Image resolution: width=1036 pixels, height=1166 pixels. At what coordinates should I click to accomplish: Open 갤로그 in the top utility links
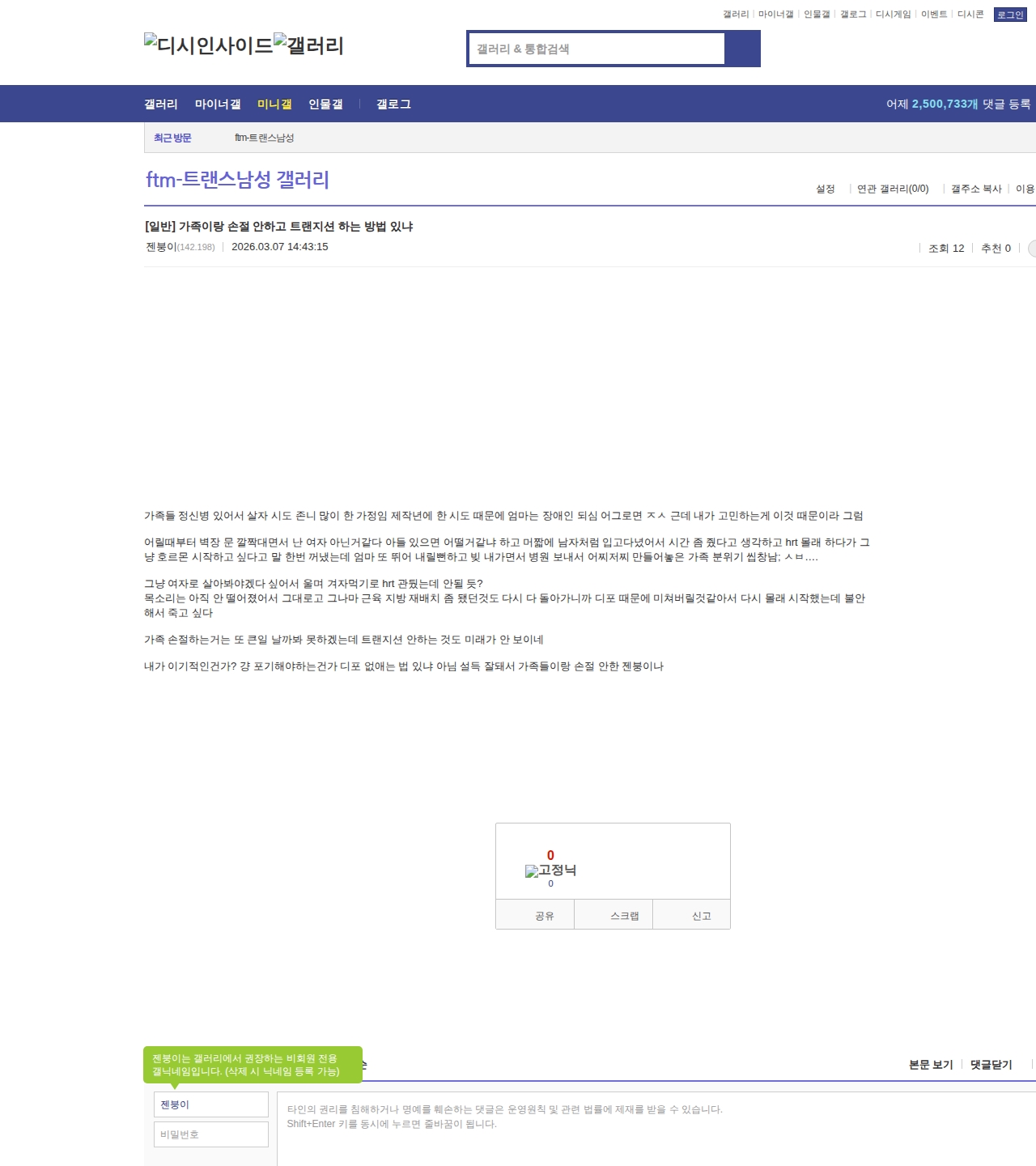853,15
